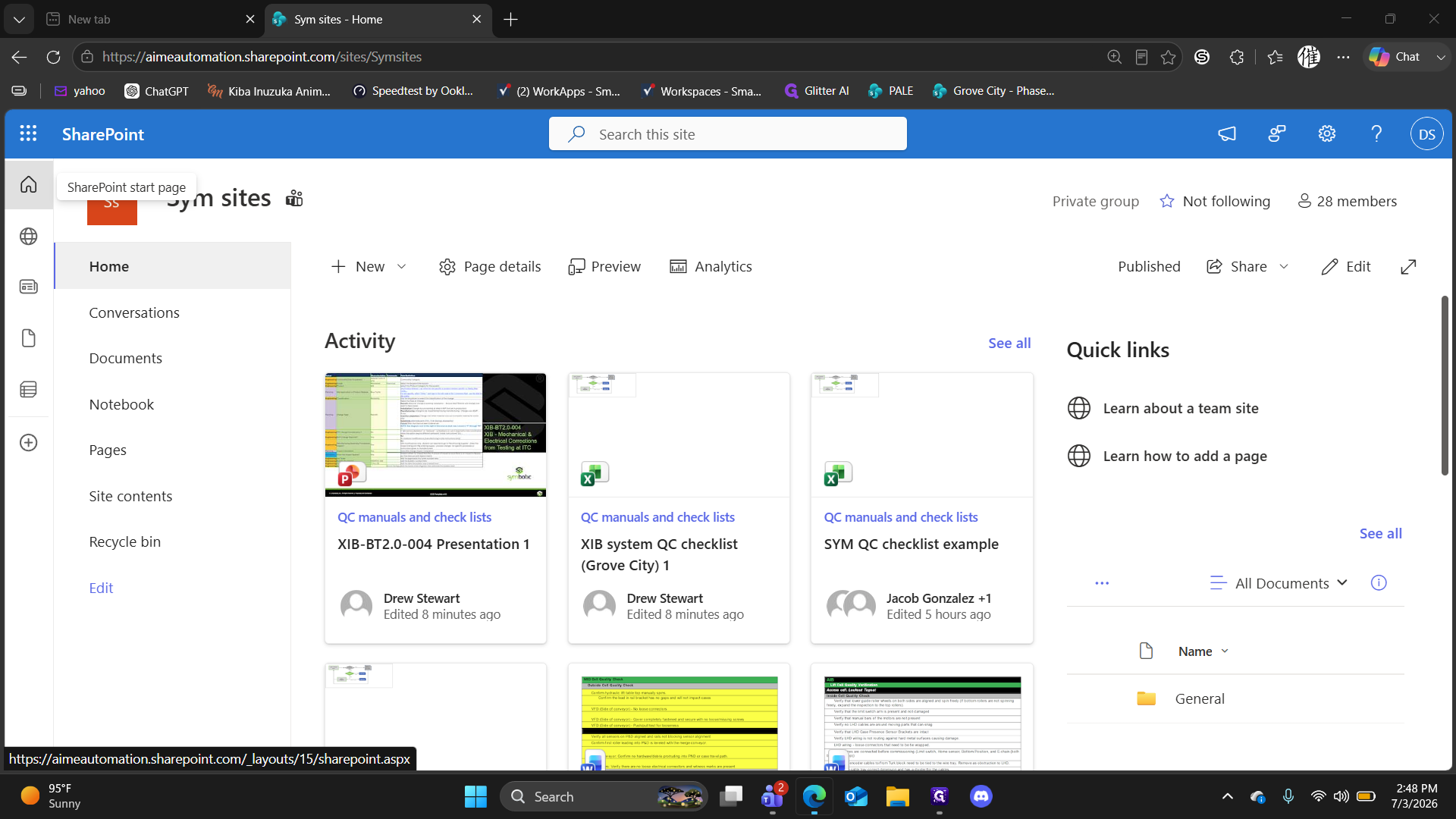This screenshot has height=819, width=1456.
Task: Show hidden system tray icons
Action: (1227, 796)
